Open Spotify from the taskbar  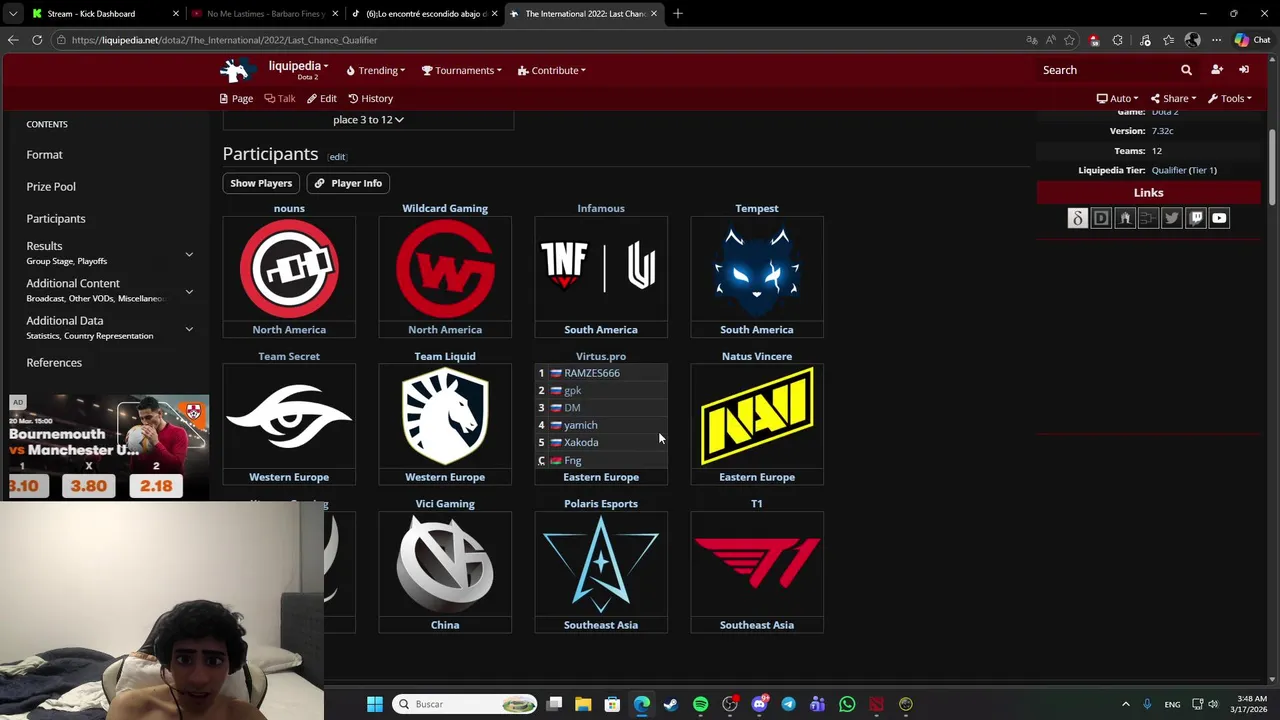pos(700,704)
